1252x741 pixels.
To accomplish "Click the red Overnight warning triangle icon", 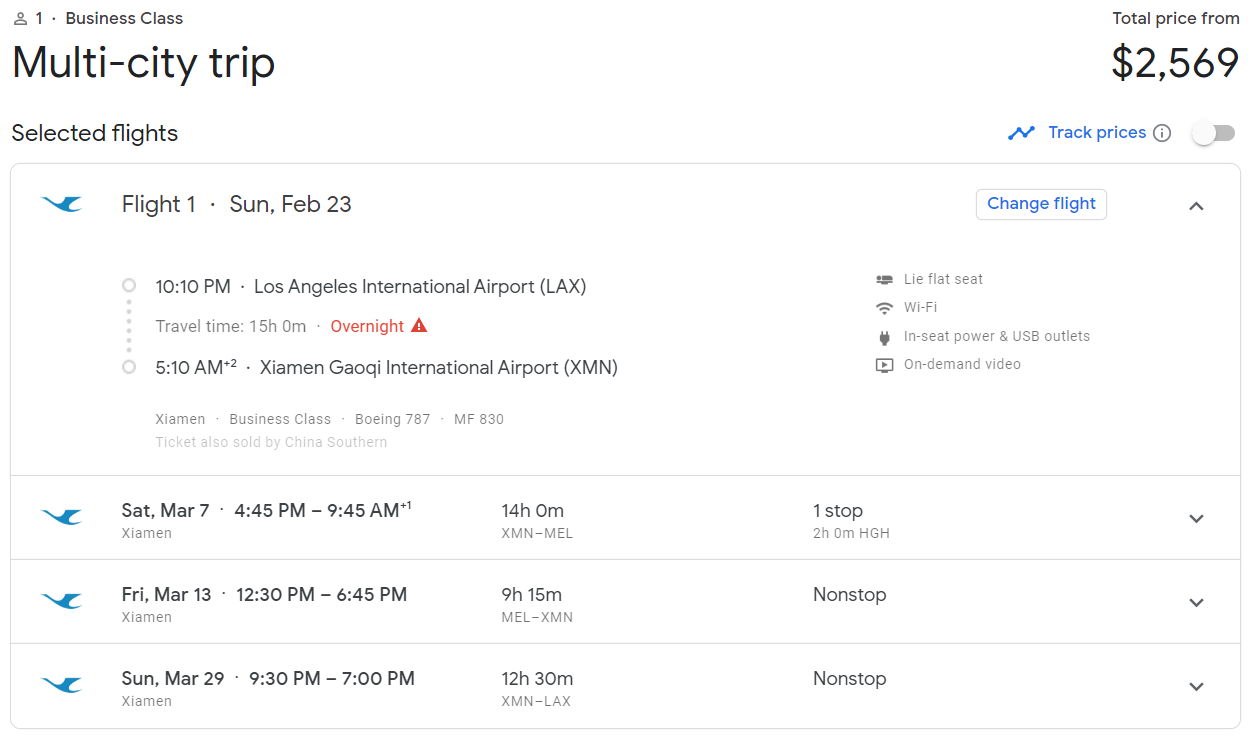I will (x=419, y=326).
